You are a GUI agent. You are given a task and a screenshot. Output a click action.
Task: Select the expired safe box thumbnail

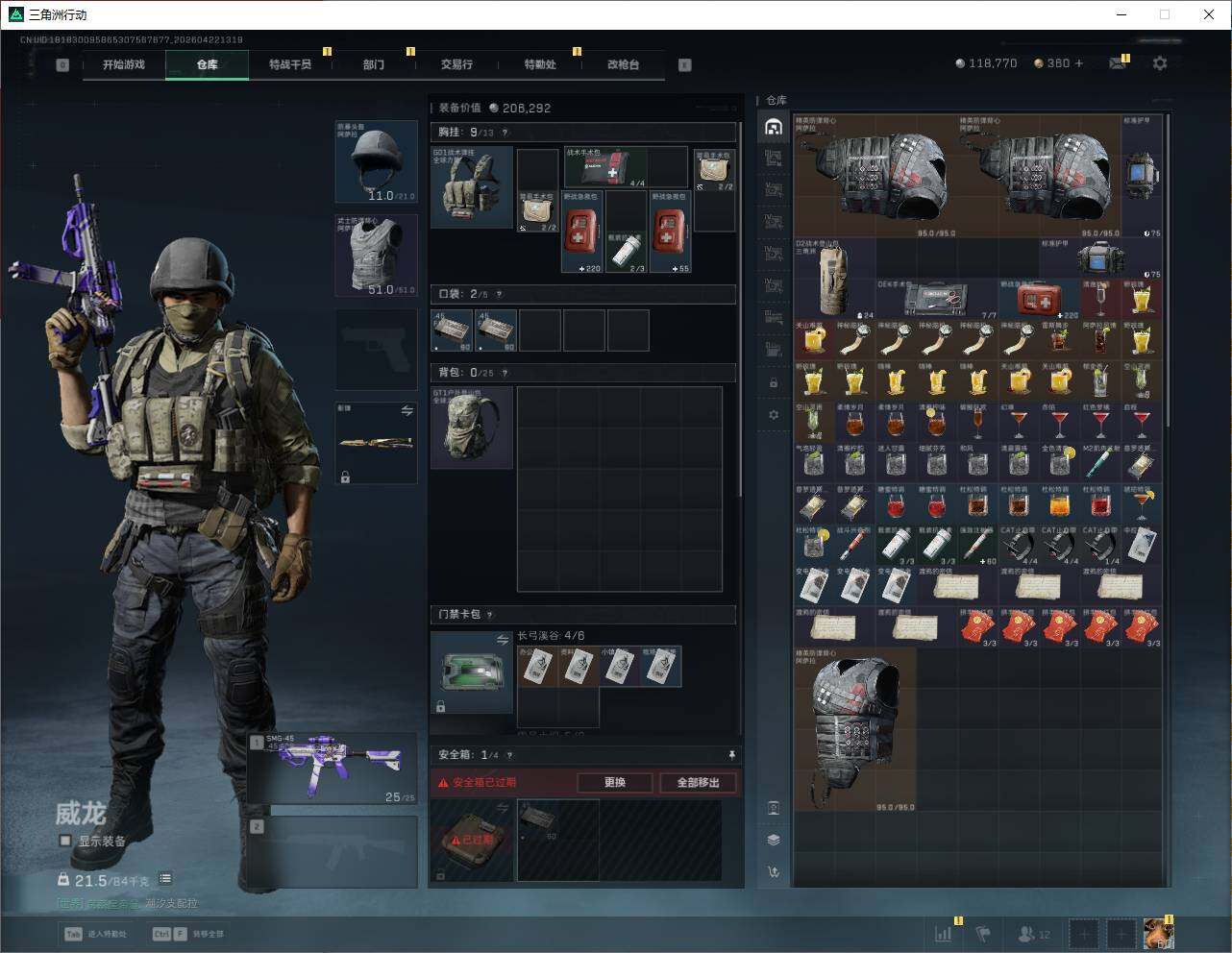[x=471, y=841]
